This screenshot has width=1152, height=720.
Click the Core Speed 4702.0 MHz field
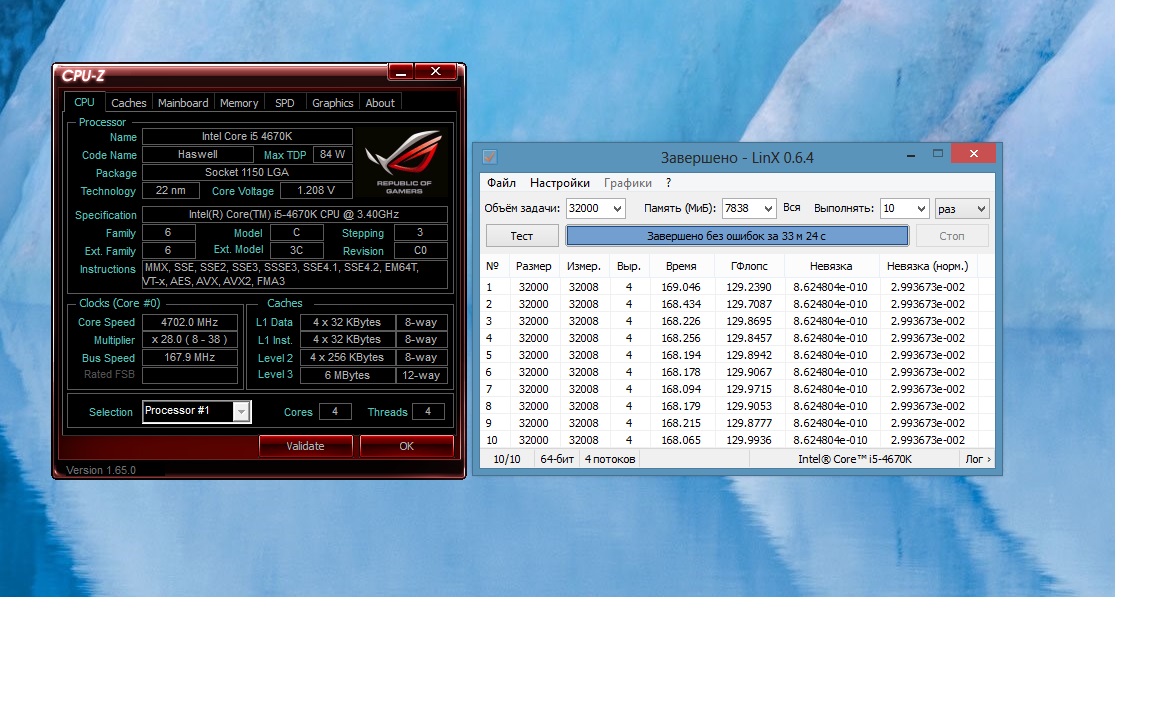pyautogui.click(x=190, y=322)
